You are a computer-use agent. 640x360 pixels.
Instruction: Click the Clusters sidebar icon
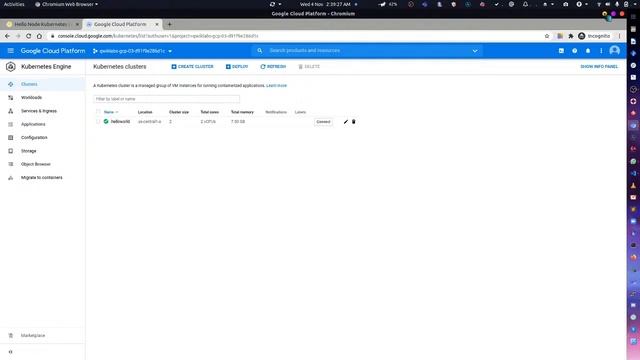click(11, 84)
